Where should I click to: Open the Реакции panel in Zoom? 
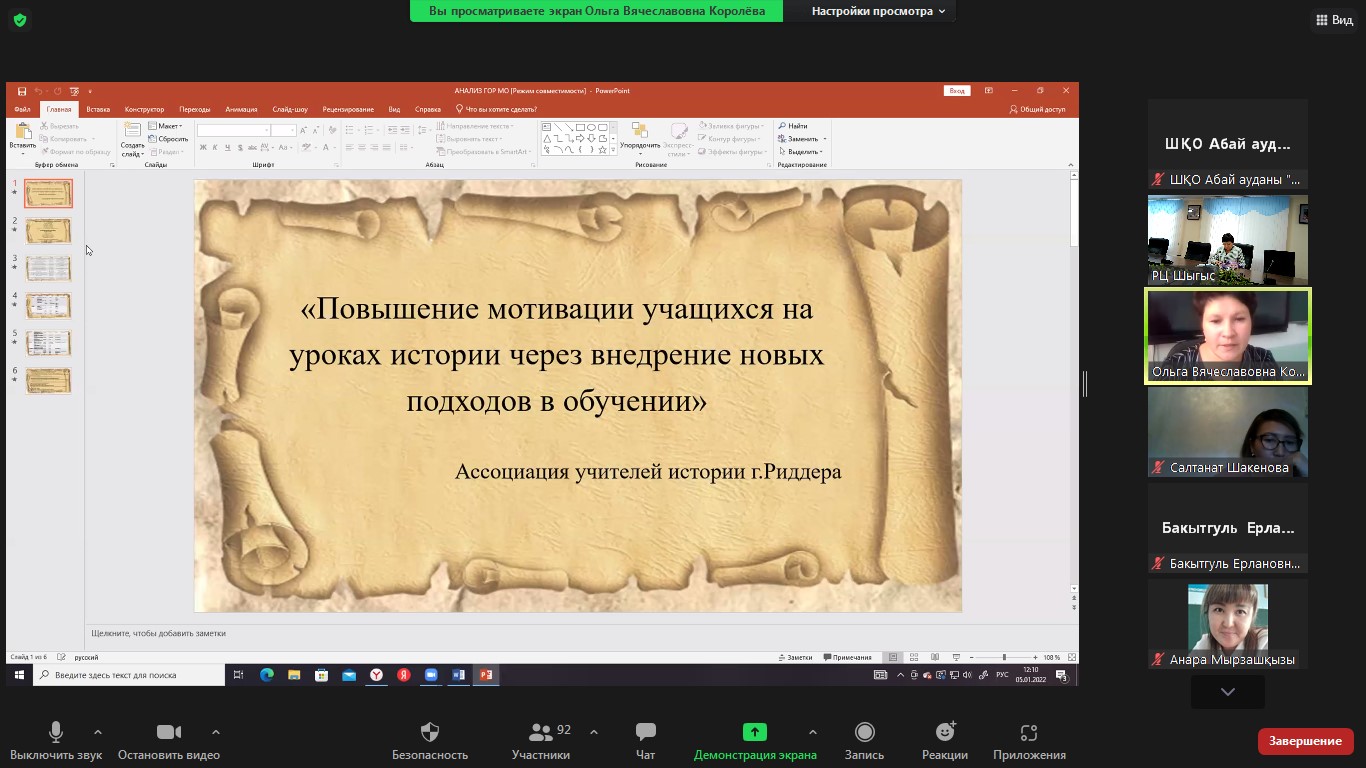click(x=944, y=740)
